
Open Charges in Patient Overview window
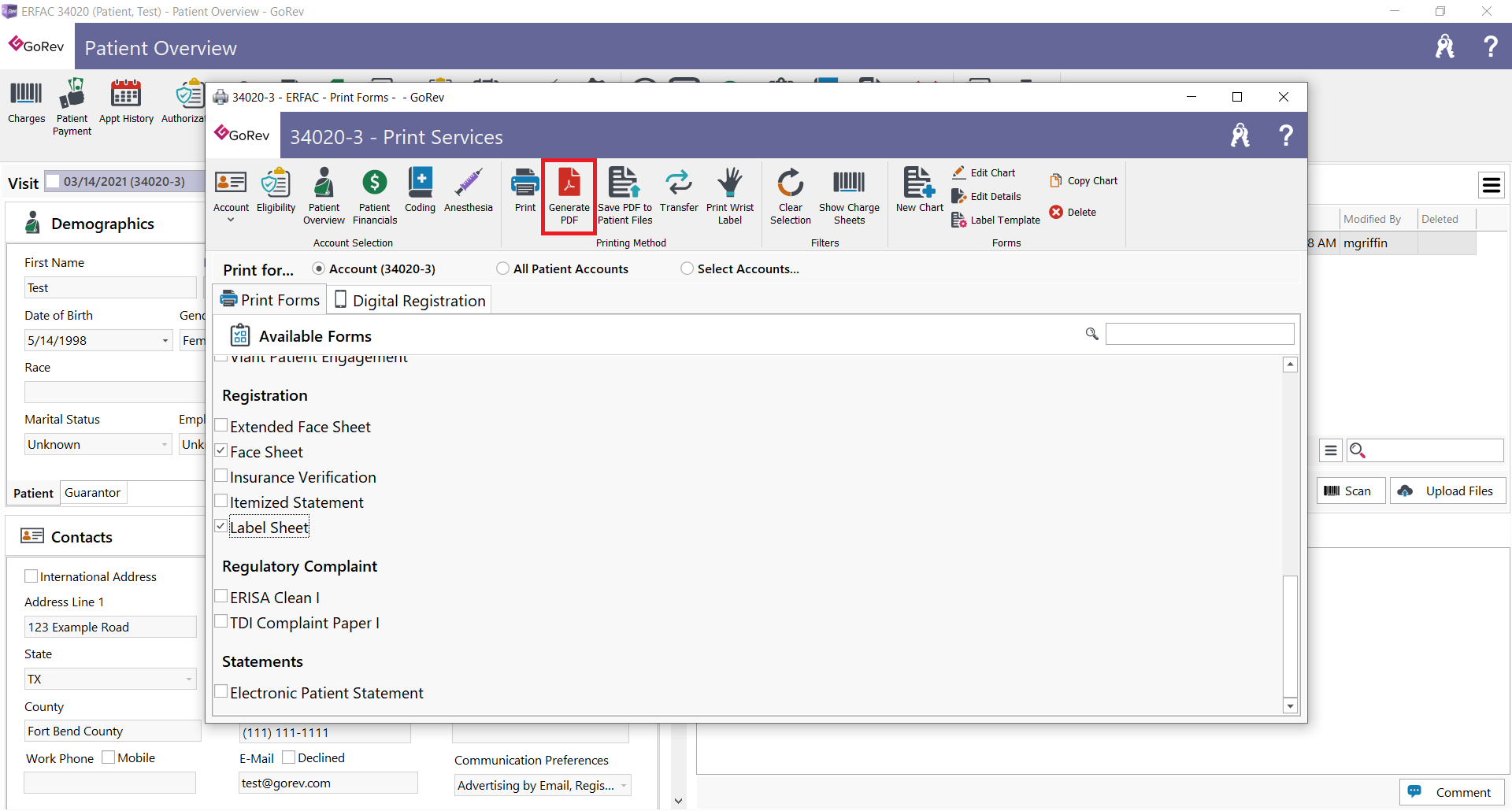point(26,101)
